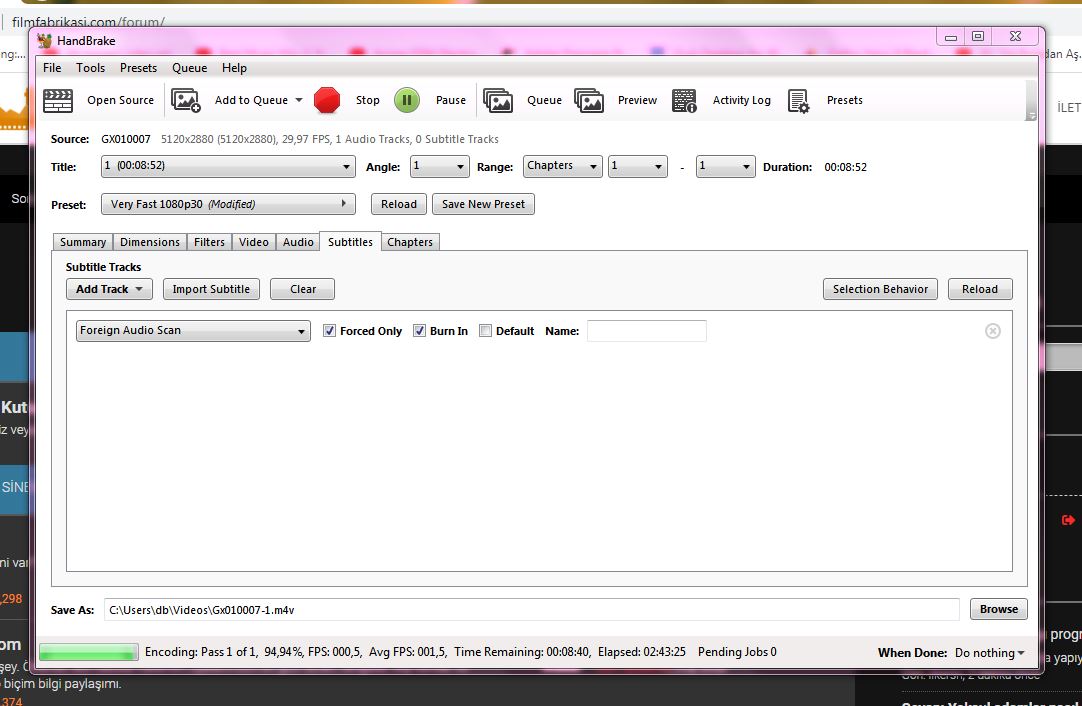Enable the Default subtitle checkbox
The height and width of the screenshot is (706, 1082).
click(486, 331)
